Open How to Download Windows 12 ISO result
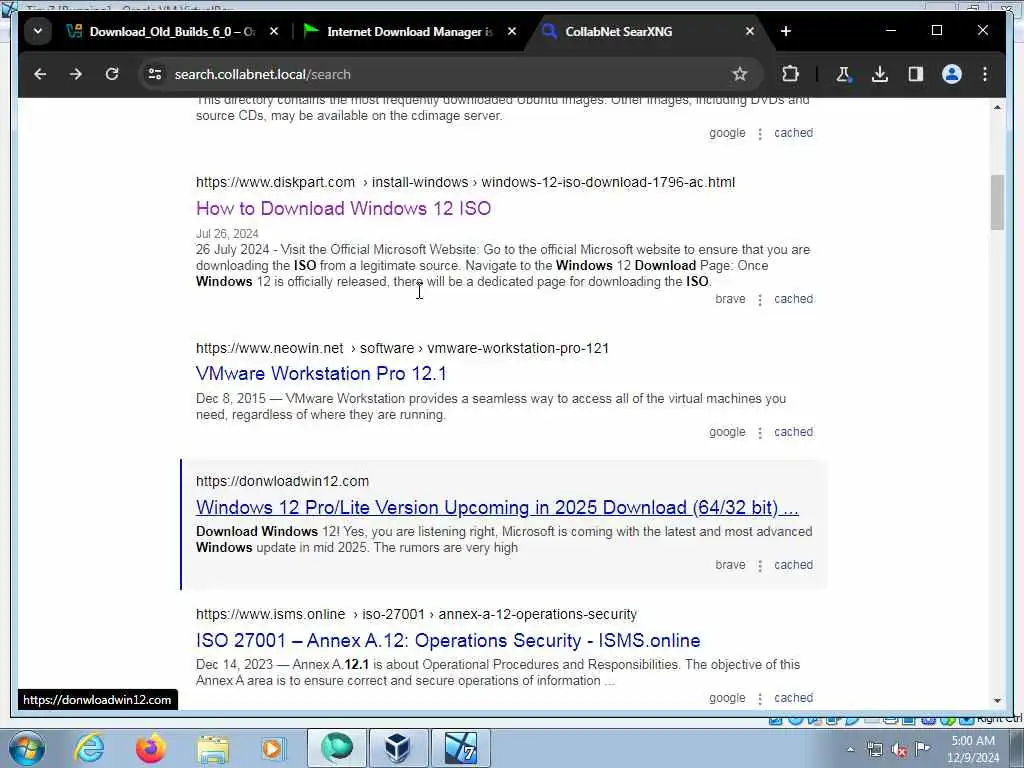The width and height of the screenshot is (1024, 768). [344, 208]
